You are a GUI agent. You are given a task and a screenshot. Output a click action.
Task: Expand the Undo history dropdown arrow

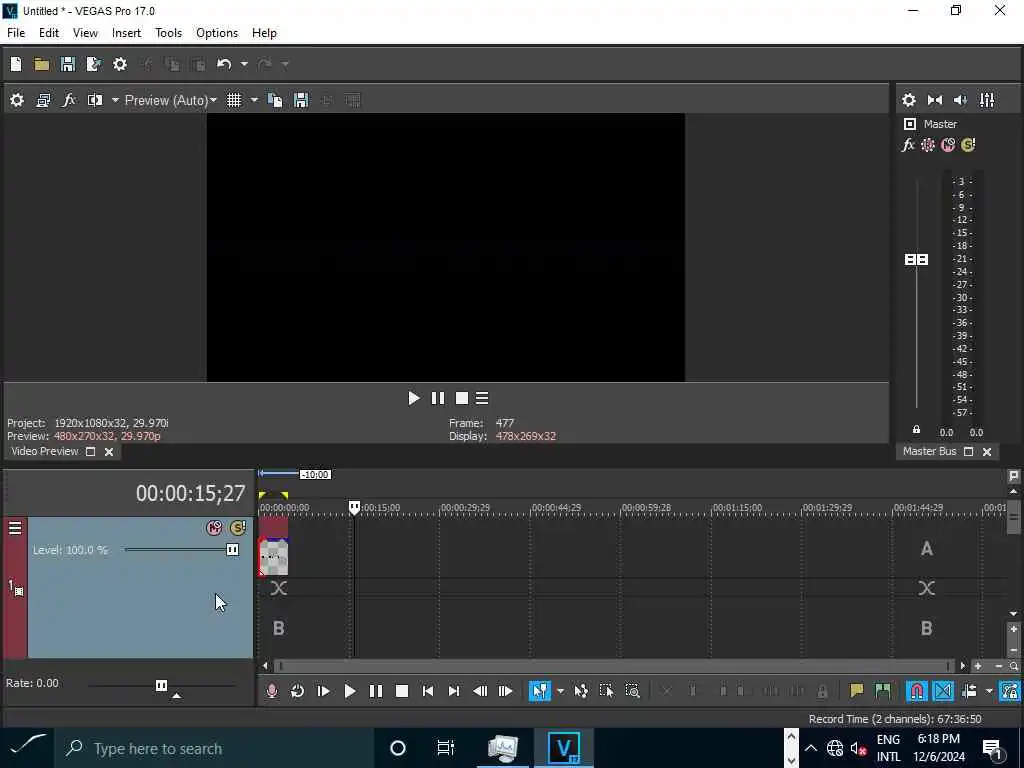click(x=244, y=64)
